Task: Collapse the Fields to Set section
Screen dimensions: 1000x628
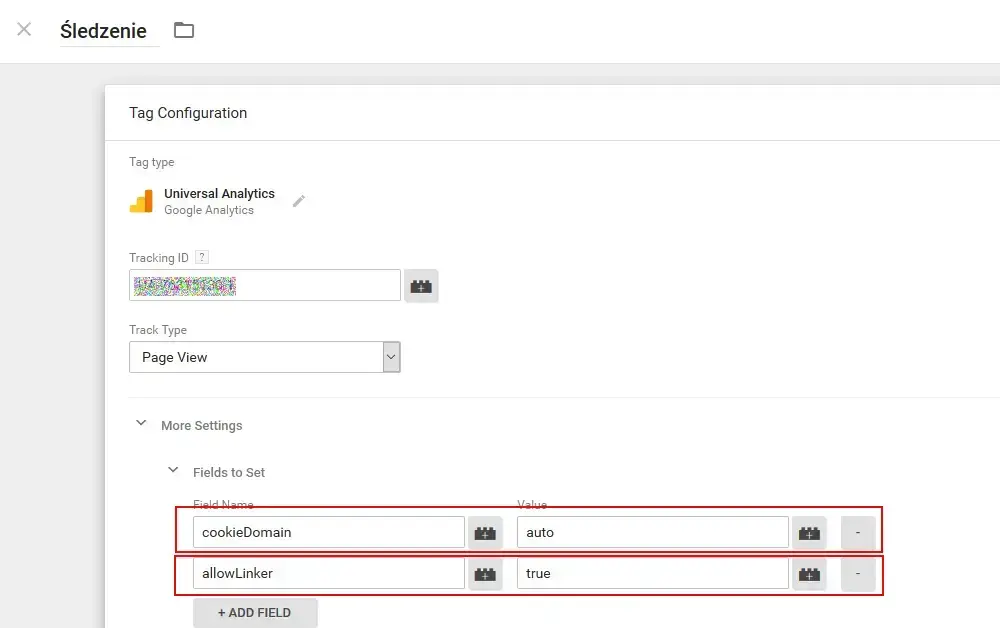Action: (173, 470)
